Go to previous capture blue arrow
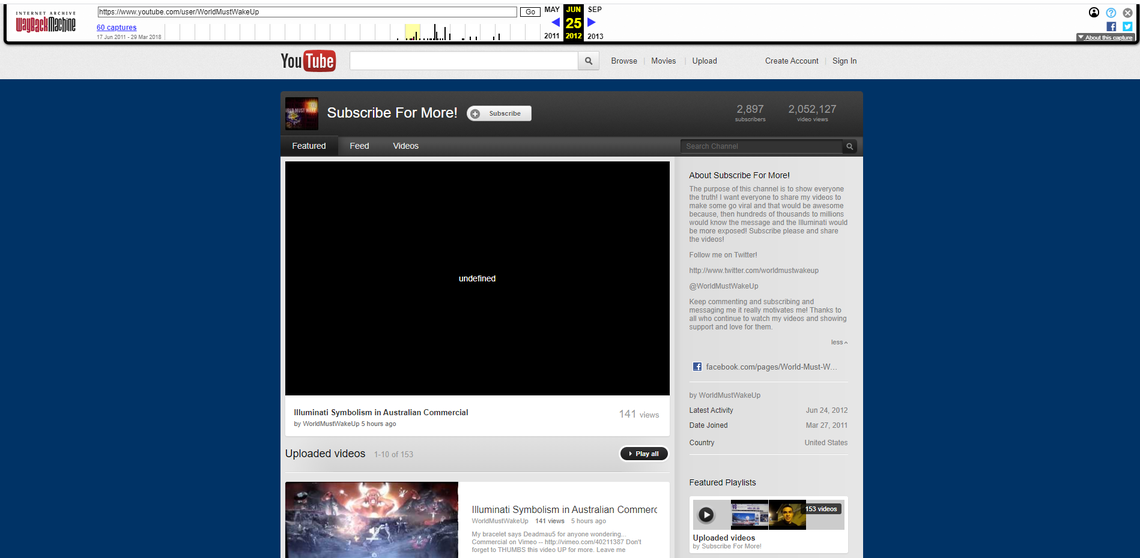 tap(555, 23)
